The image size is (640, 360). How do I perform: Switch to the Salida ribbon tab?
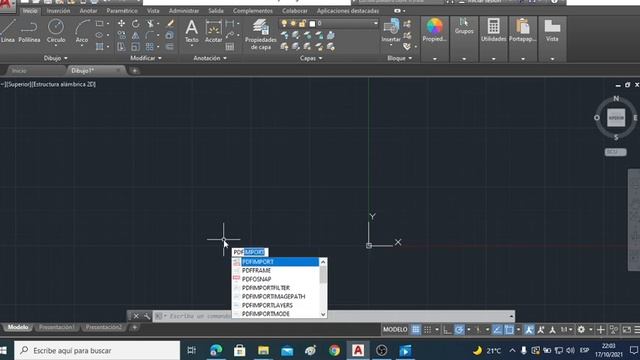click(216, 11)
